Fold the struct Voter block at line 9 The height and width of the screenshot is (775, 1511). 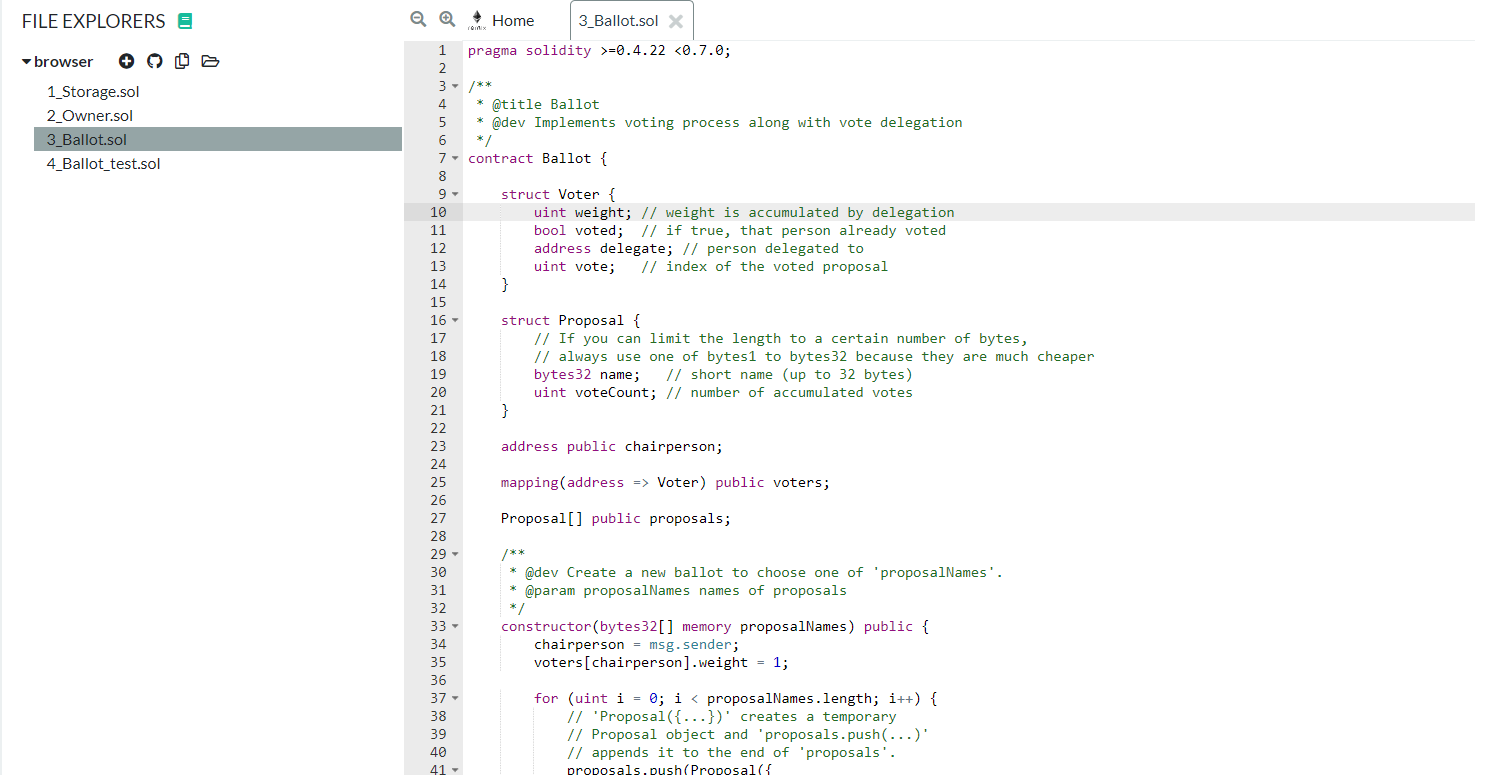455,194
